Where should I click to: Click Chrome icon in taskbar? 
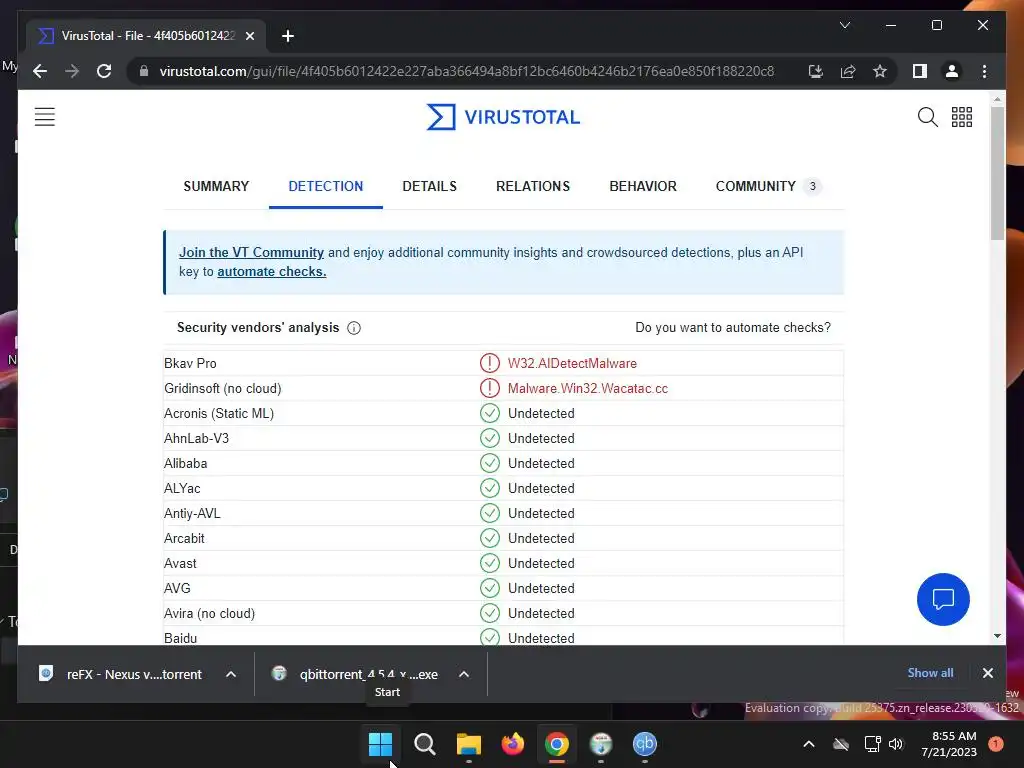pyautogui.click(x=557, y=744)
